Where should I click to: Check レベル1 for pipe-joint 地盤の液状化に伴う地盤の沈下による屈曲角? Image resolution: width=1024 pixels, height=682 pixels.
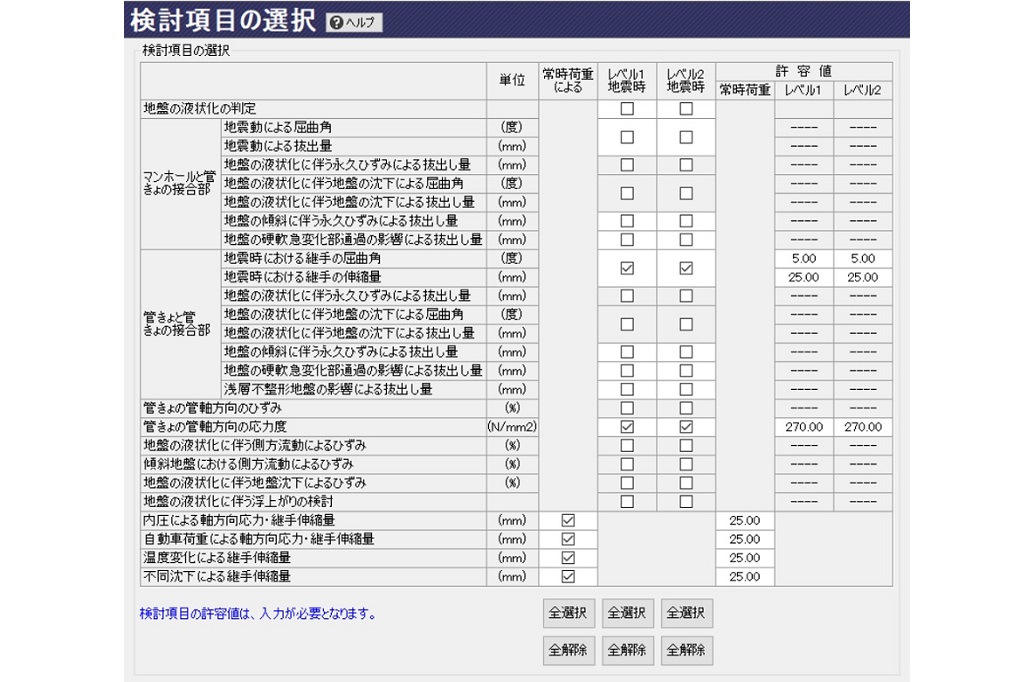coord(627,324)
